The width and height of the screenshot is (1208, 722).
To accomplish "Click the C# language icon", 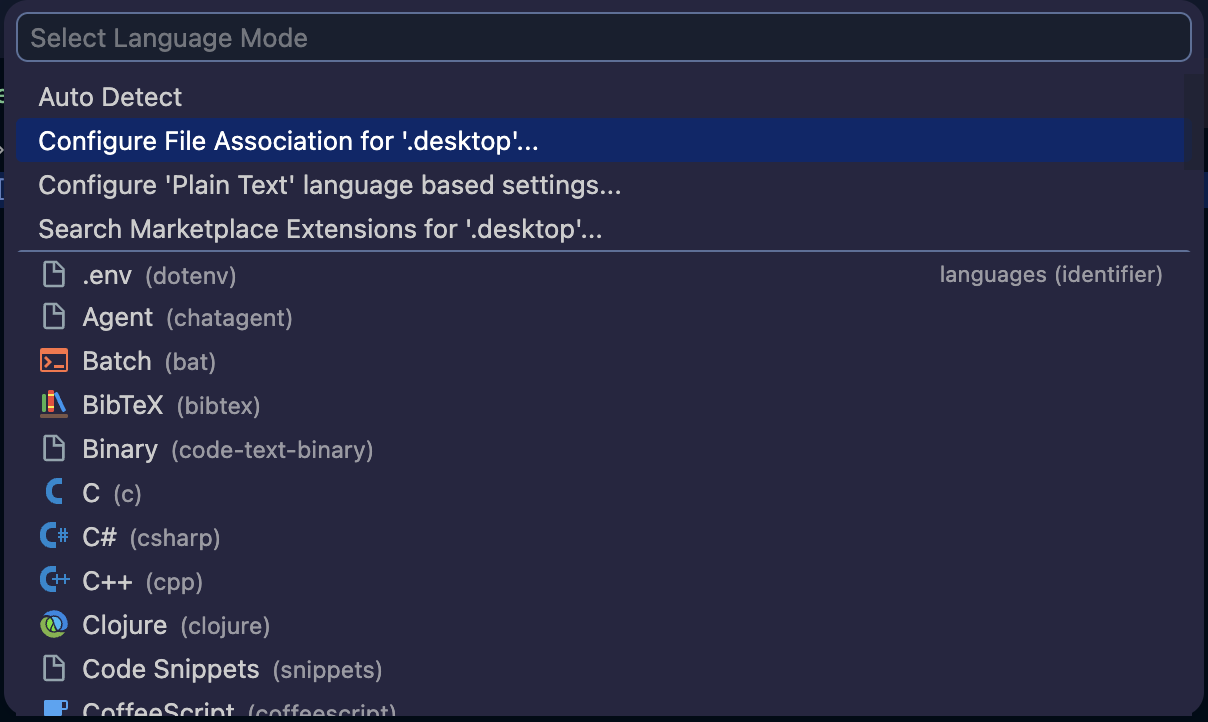I will click(x=53, y=537).
